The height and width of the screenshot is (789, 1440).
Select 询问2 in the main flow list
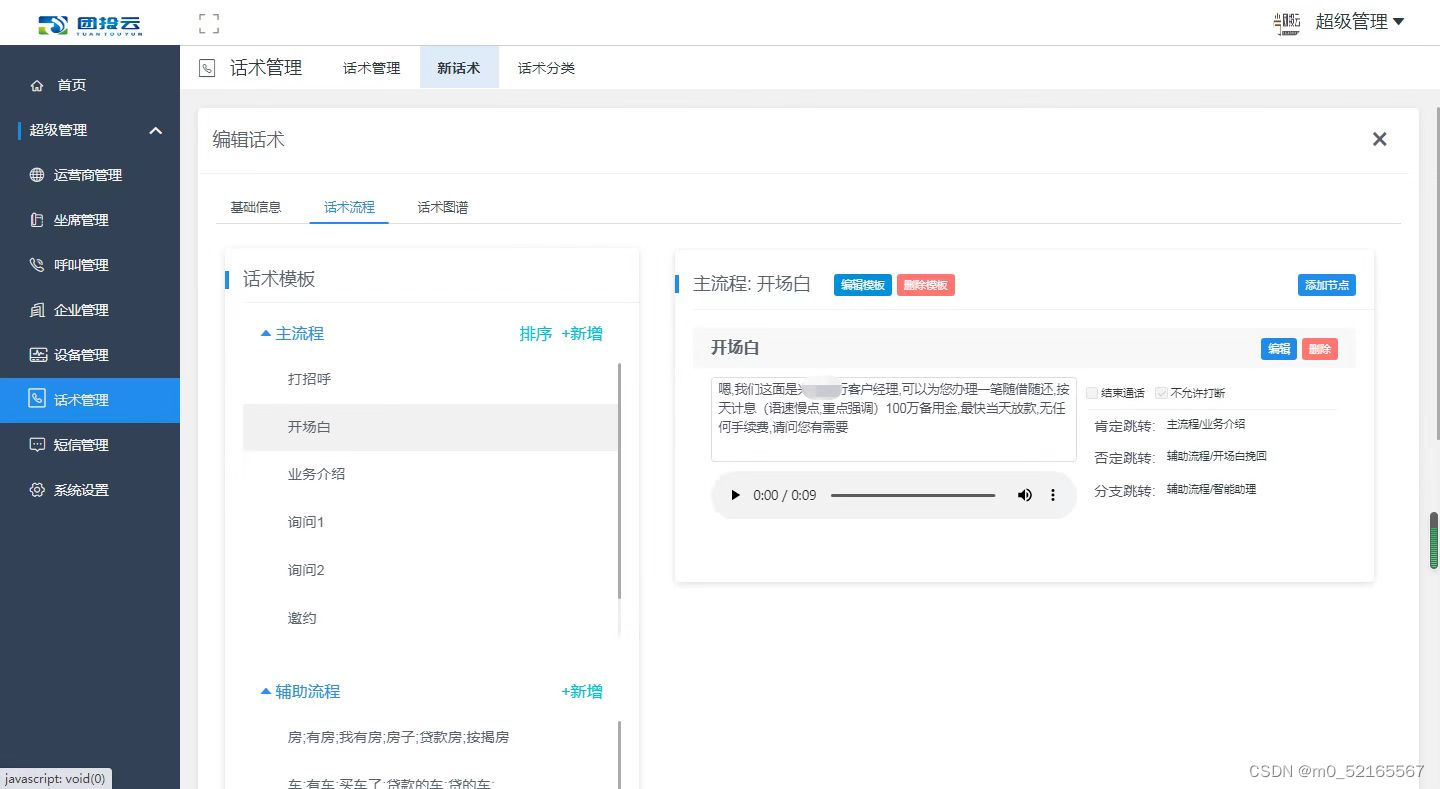430,570
